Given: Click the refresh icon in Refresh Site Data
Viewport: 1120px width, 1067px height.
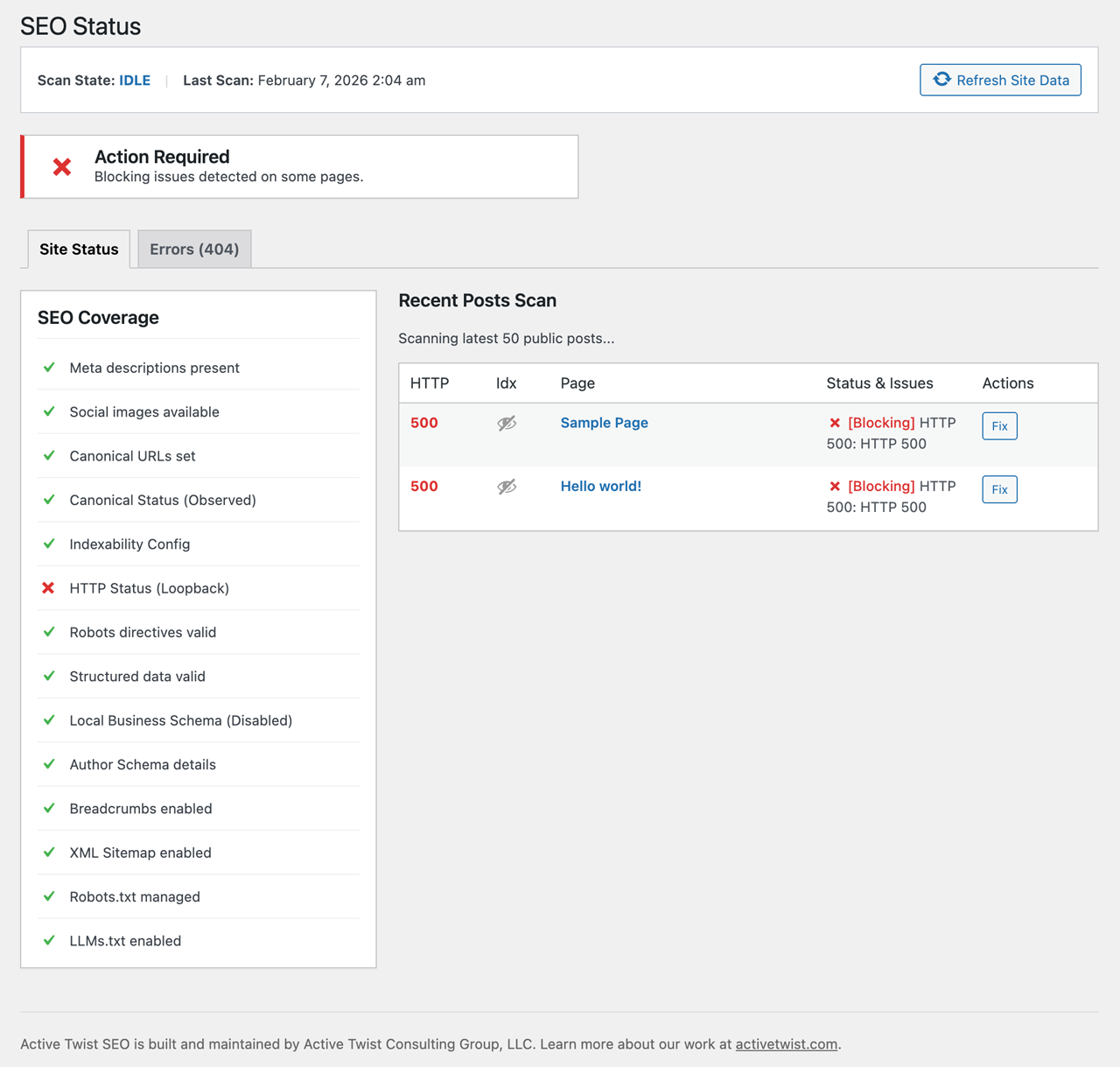Looking at the screenshot, I should click(x=941, y=80).
